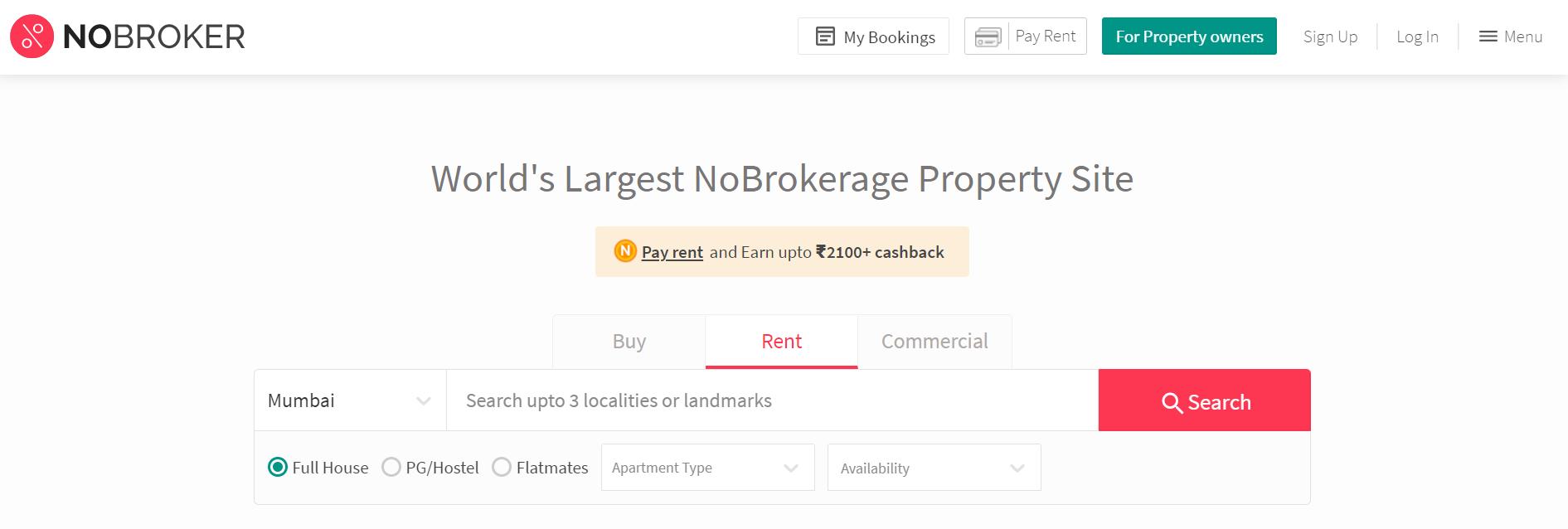The image size is (1568, 529).
Task: Follow the Pay rent cashback link
Action: tap(672, 252)
